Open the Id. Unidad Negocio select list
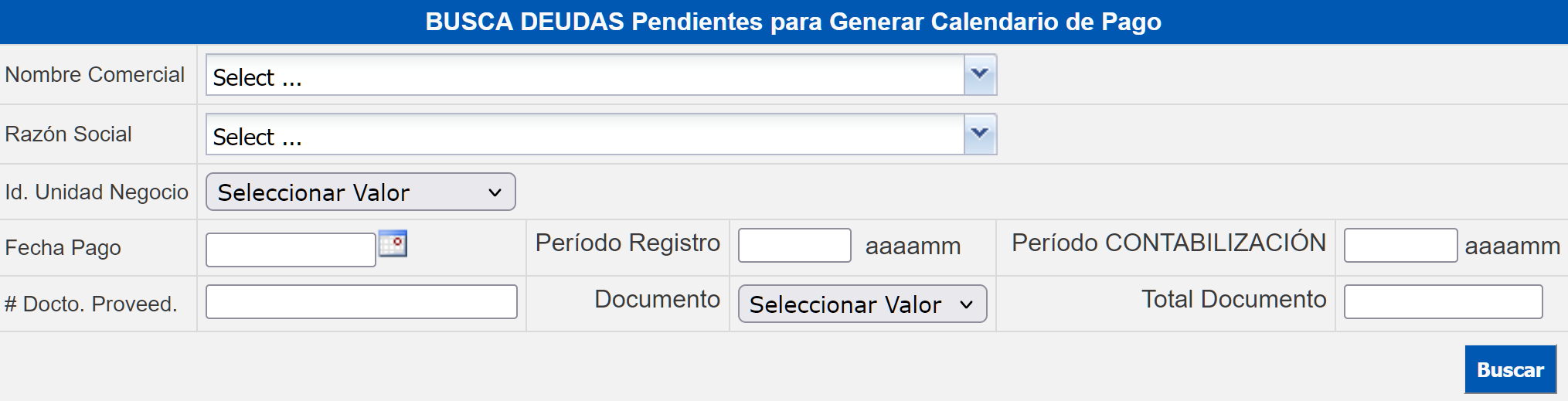 coord(360,192)
